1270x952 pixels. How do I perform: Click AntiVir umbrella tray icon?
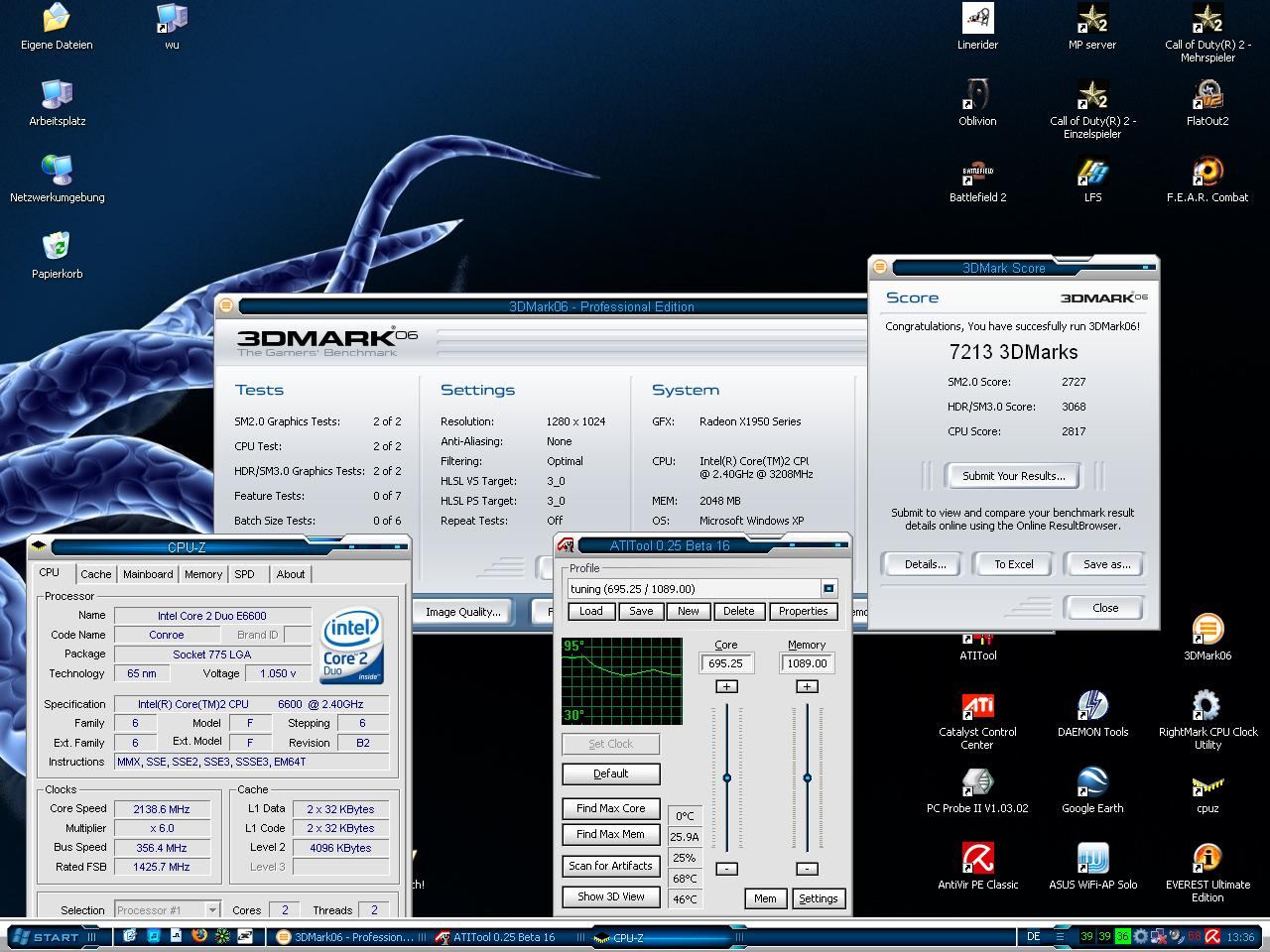[1212, 936]
